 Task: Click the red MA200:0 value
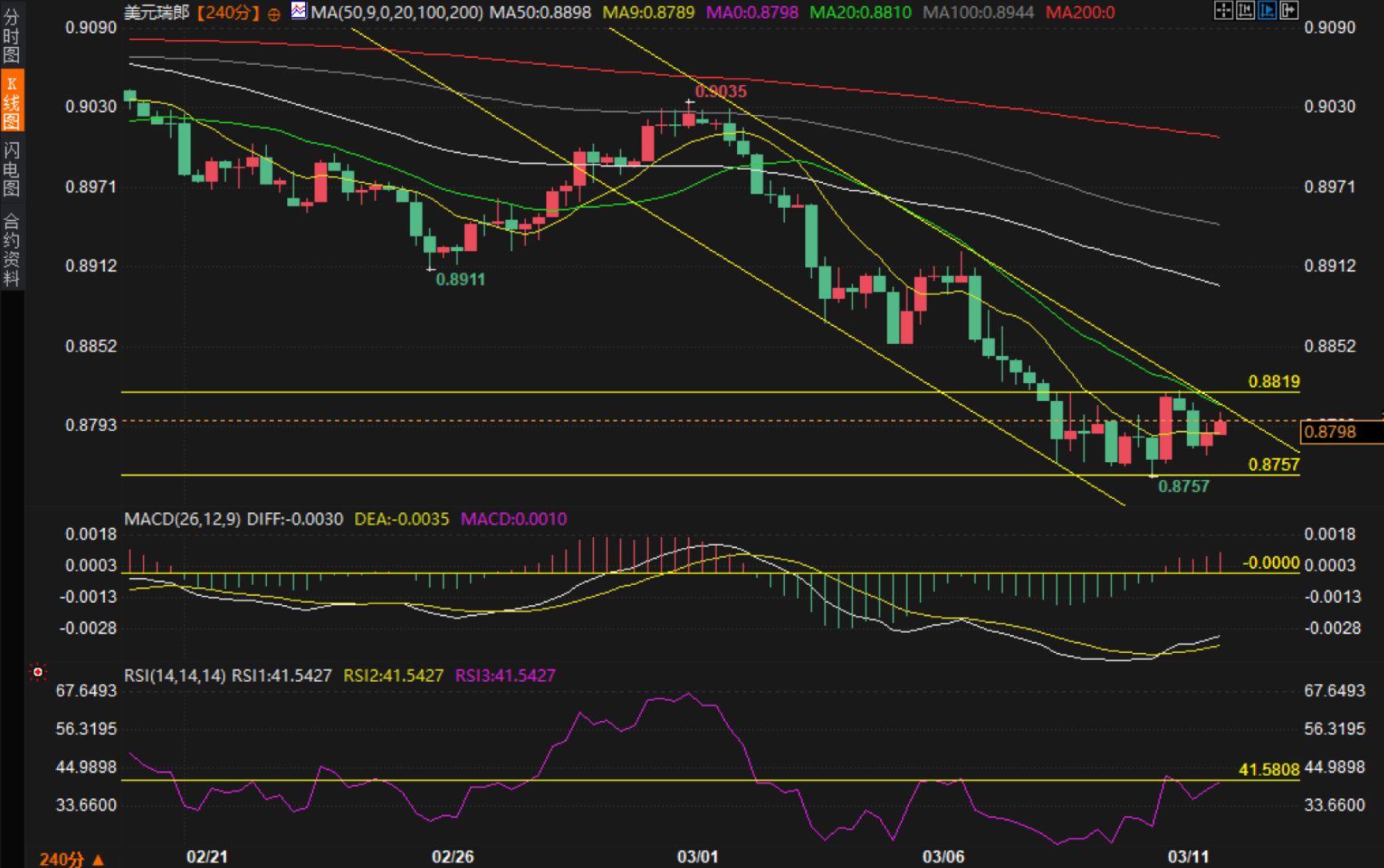(x=1080, y=13)
